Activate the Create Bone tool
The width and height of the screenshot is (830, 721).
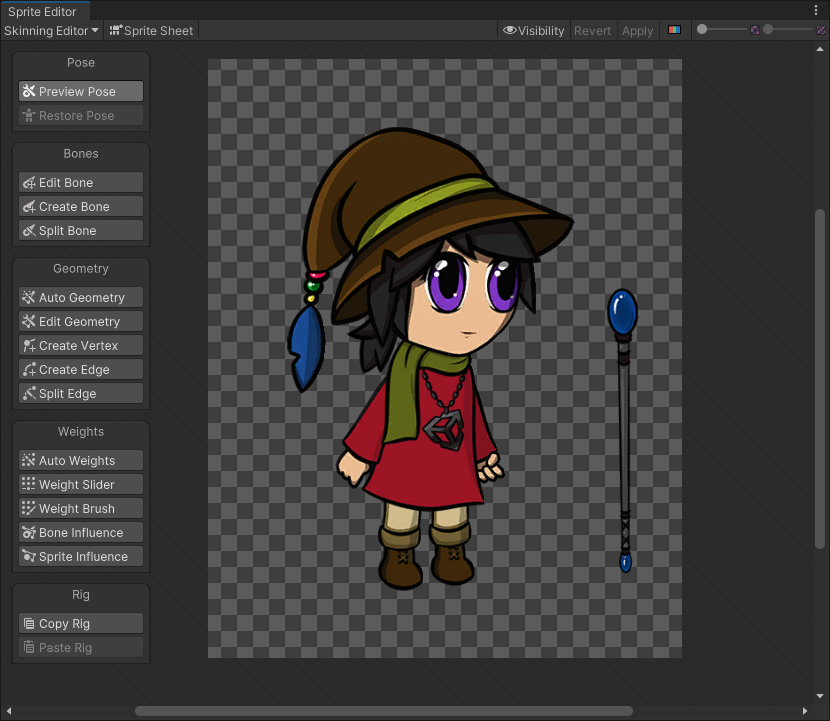(81, 207)
